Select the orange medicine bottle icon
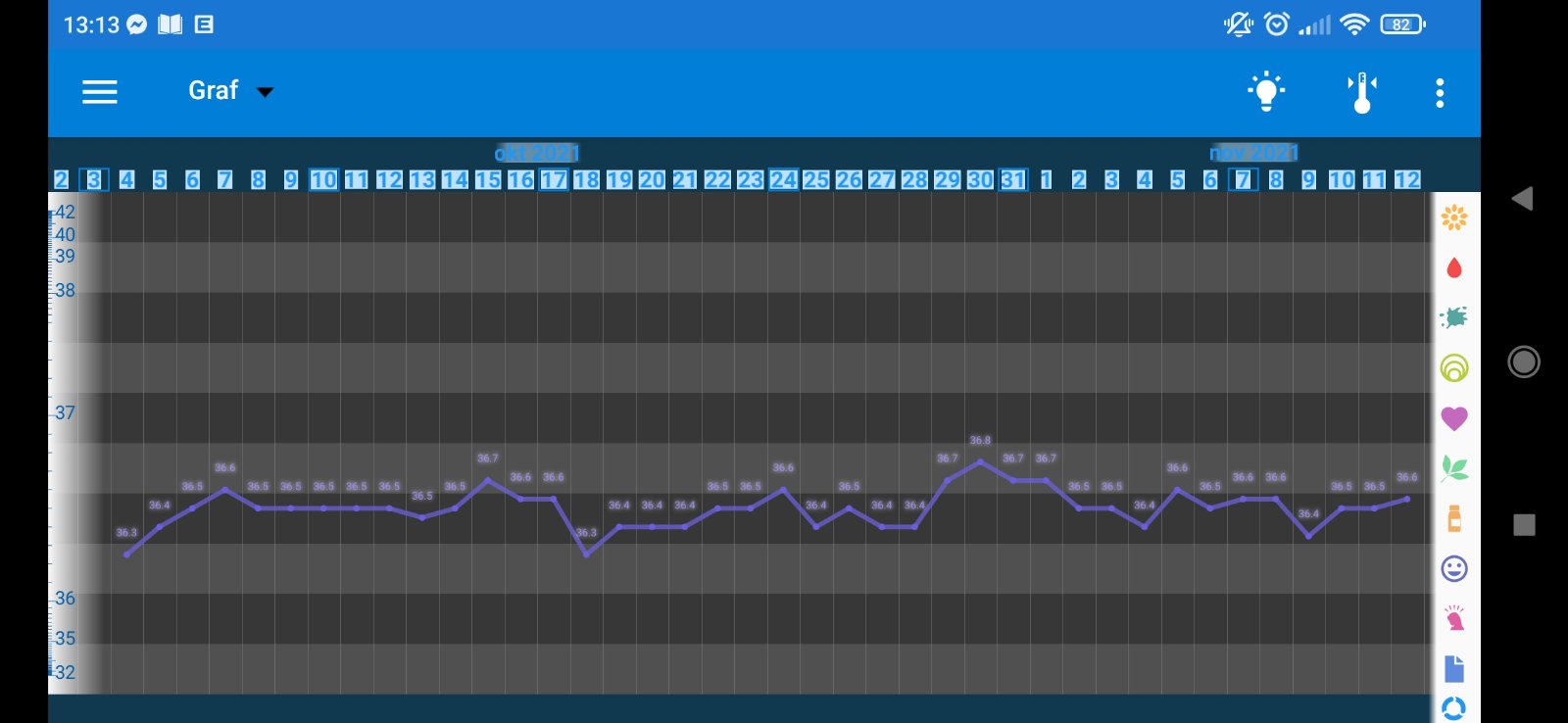This screenshot has width=1568, height=723. [1454, 518]
